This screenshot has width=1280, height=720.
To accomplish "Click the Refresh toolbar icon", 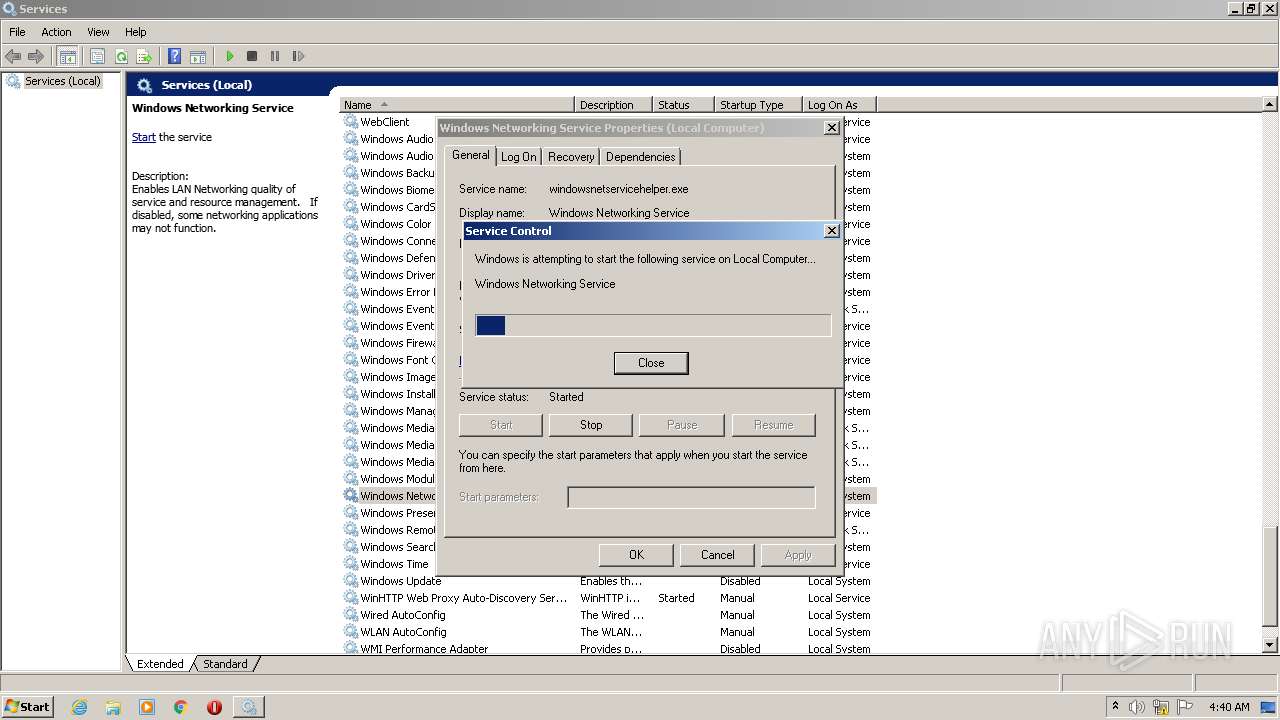I will (121, 56).
